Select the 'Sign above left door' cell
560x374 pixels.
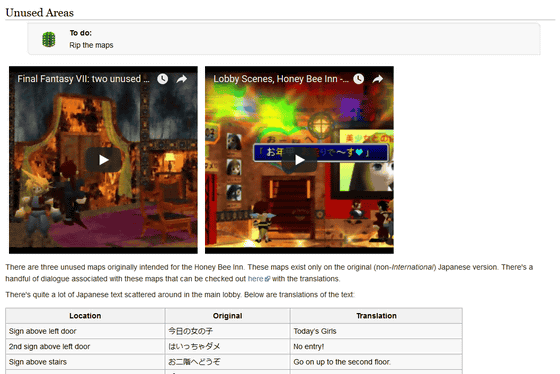[x=85, y=331]
